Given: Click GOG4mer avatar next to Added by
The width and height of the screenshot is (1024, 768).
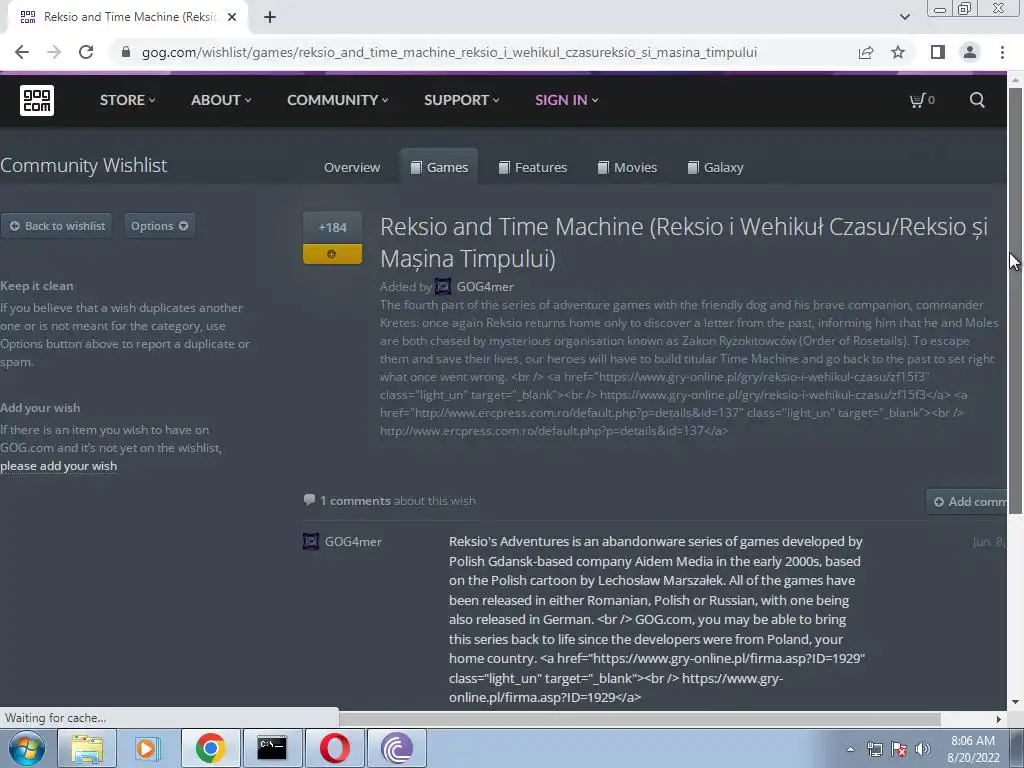Looking at the screenshot, I should click(443, 286).
